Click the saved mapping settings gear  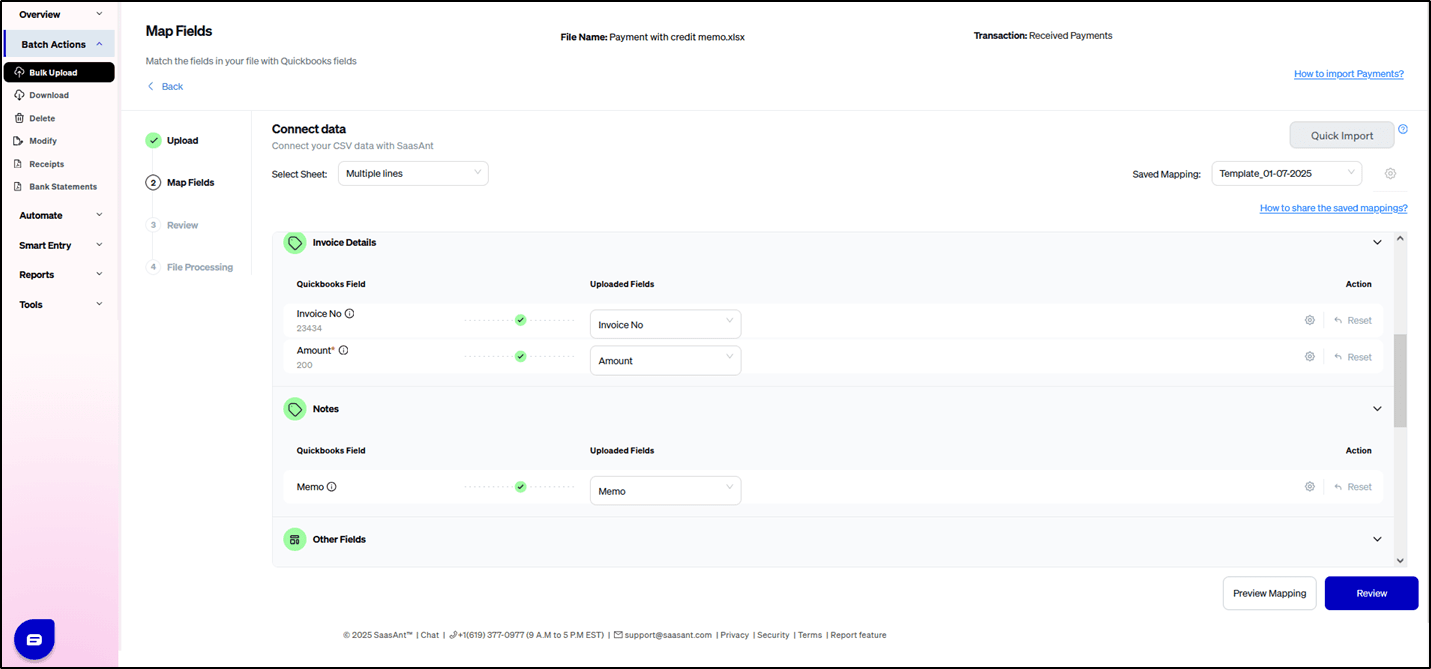[x=1390, y=174]
